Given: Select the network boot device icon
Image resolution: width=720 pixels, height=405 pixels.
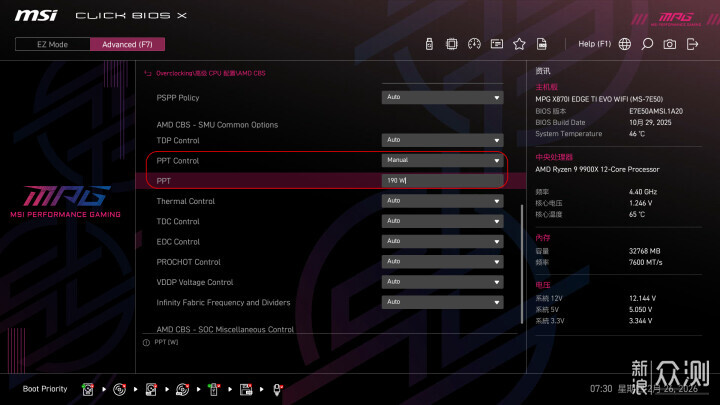Looking at the screenshot, I should point(277,389).
